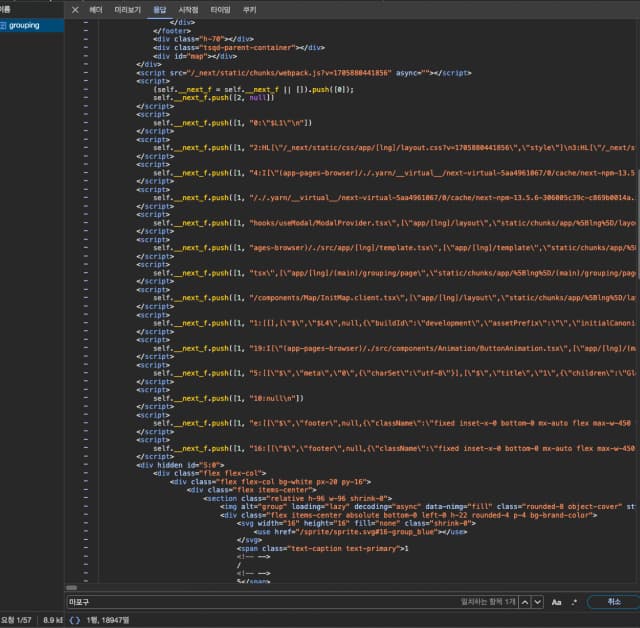The image size is (640, 628).
Task: Click the hooks/useModal/ModalProvider.tsx line
Action: [x=394, y=223]
